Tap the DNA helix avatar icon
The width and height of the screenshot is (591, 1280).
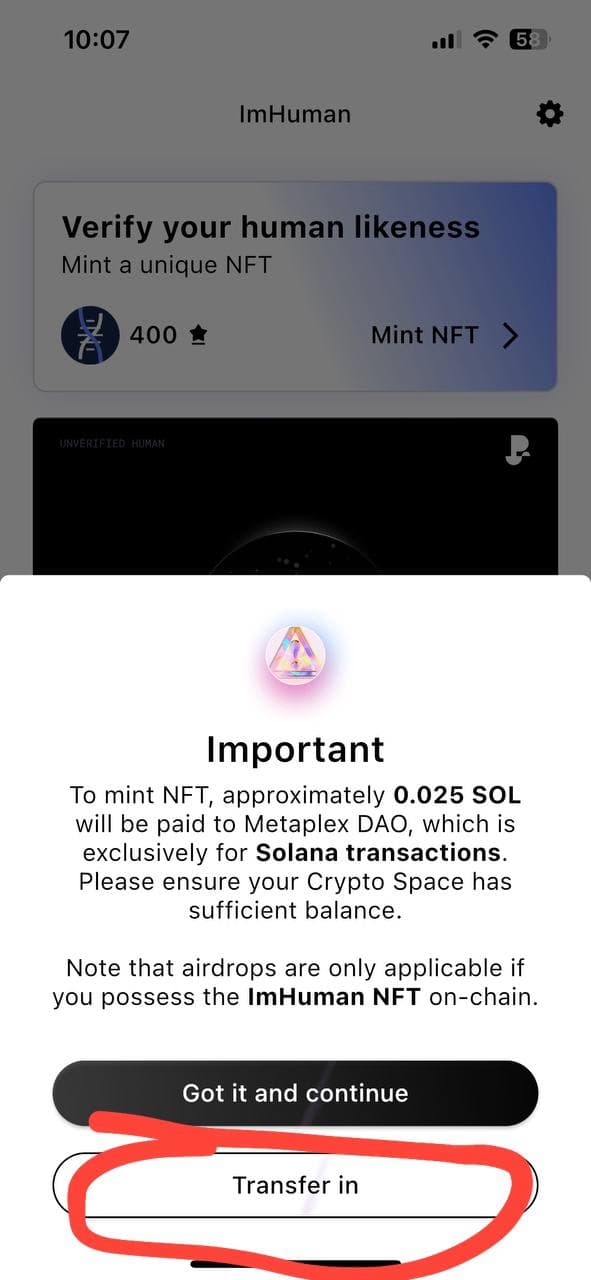[90, 335]
